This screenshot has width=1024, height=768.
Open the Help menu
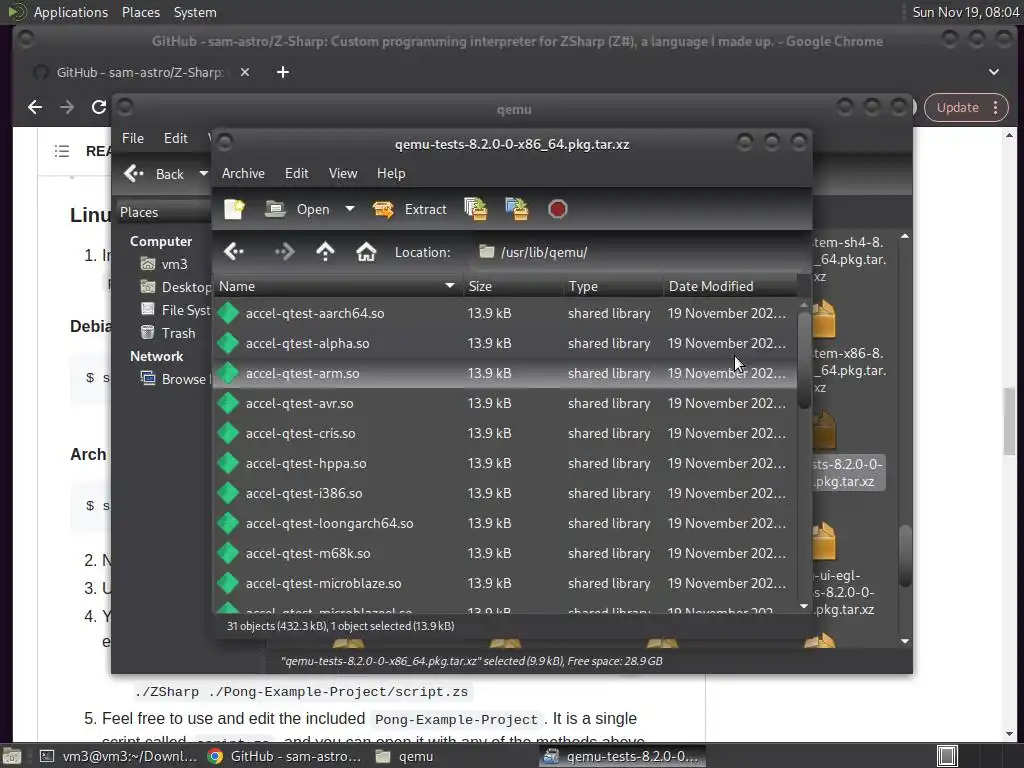[x=391, y=173]
